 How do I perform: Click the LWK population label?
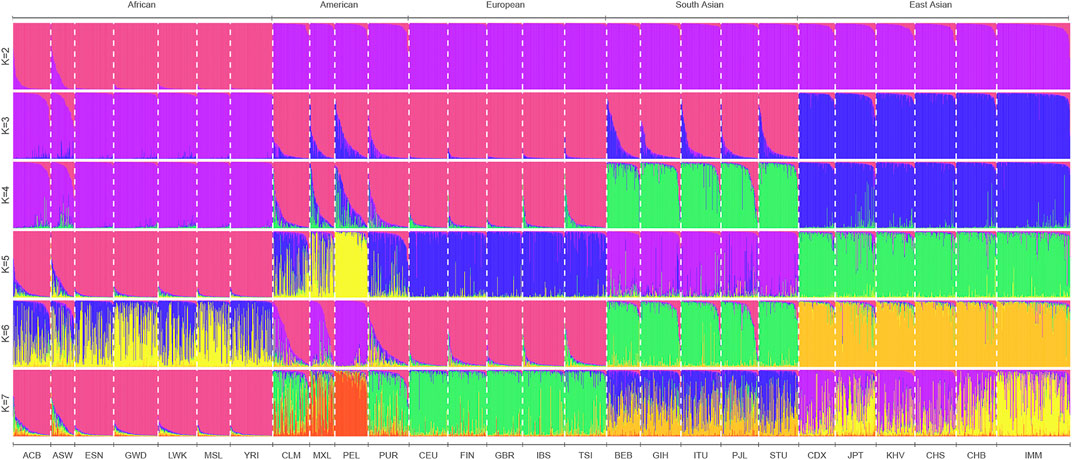click(x=177, y=454)
